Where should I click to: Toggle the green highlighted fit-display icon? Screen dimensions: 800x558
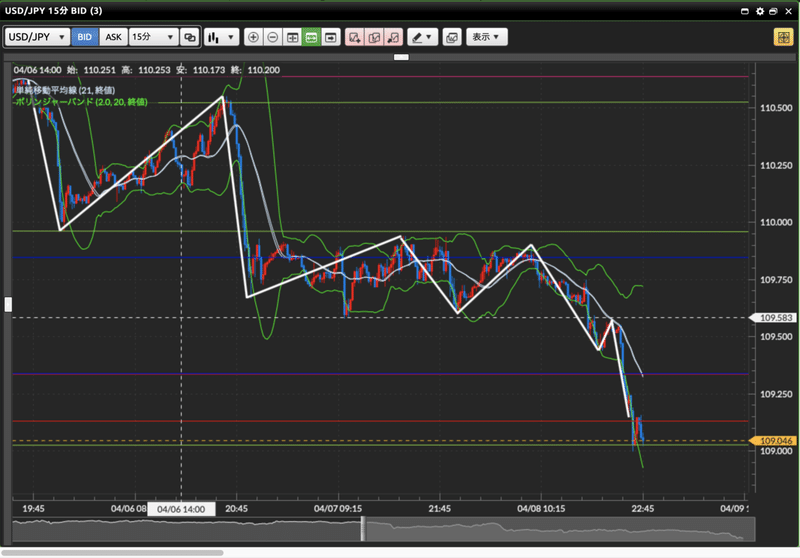pyautogui.click(x=311, y=37)
